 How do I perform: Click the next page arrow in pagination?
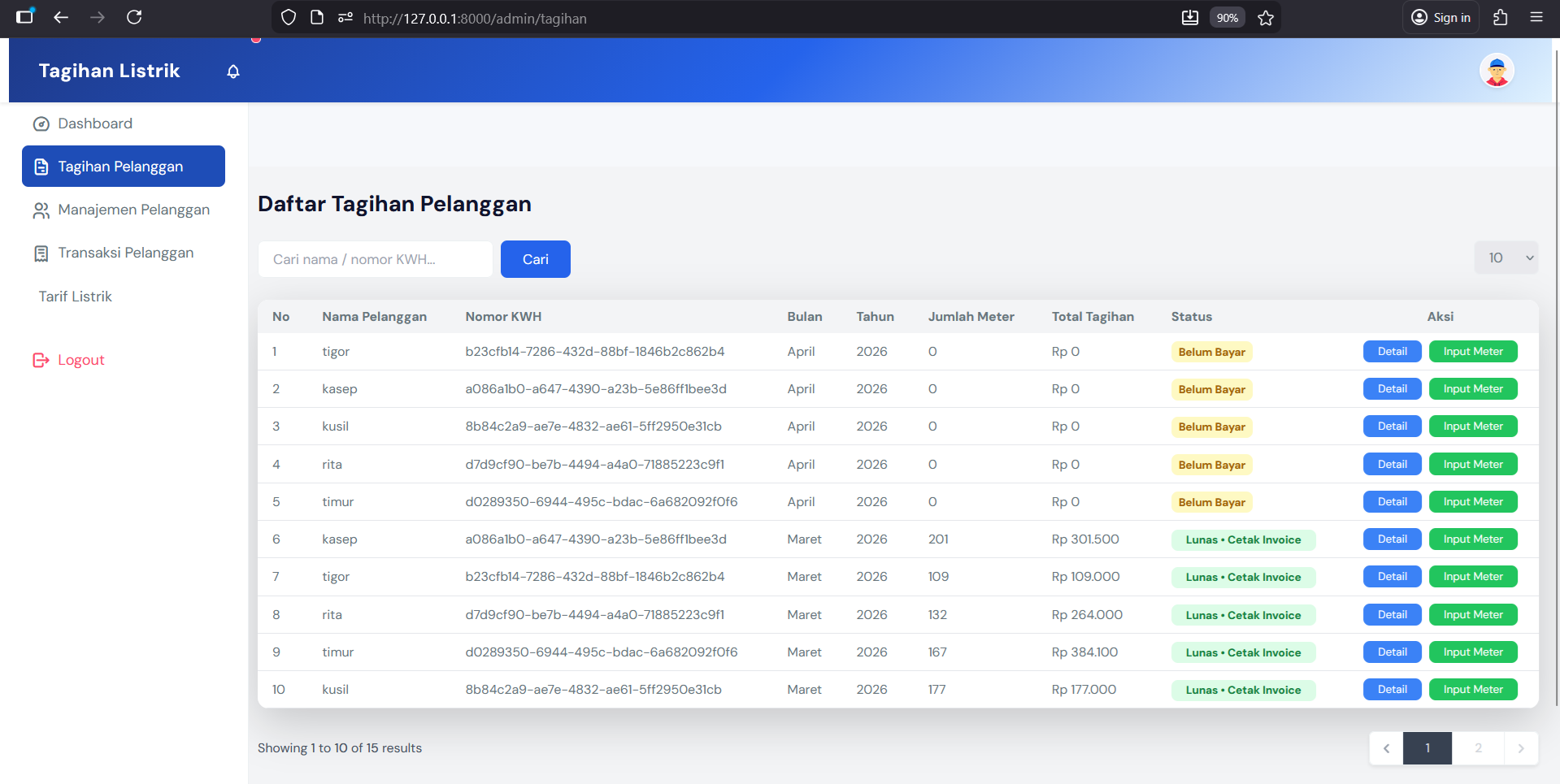[1521, 748]
